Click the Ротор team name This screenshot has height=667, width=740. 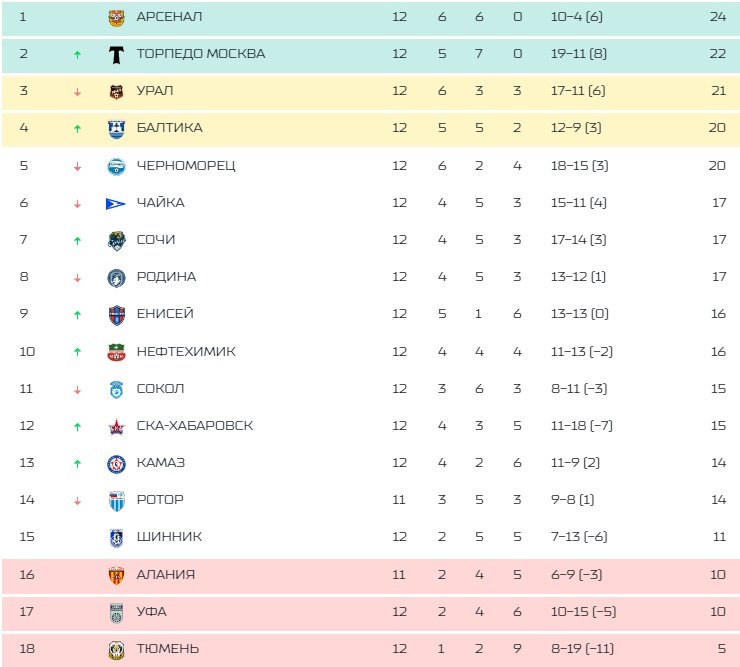[160, 500]
